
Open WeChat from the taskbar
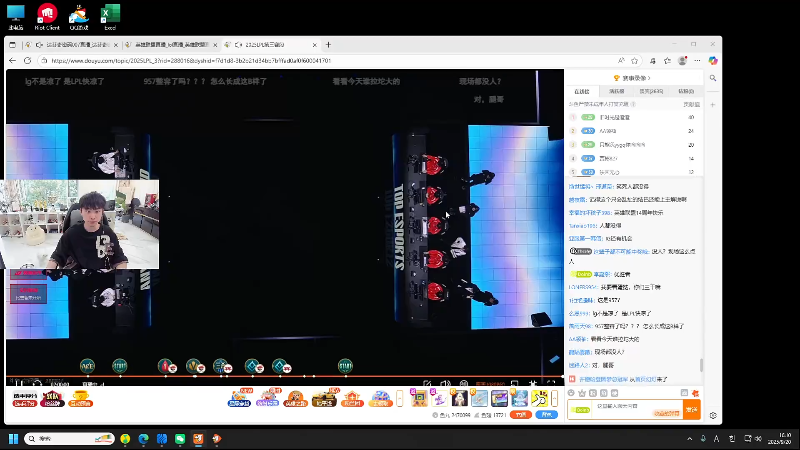180,439
